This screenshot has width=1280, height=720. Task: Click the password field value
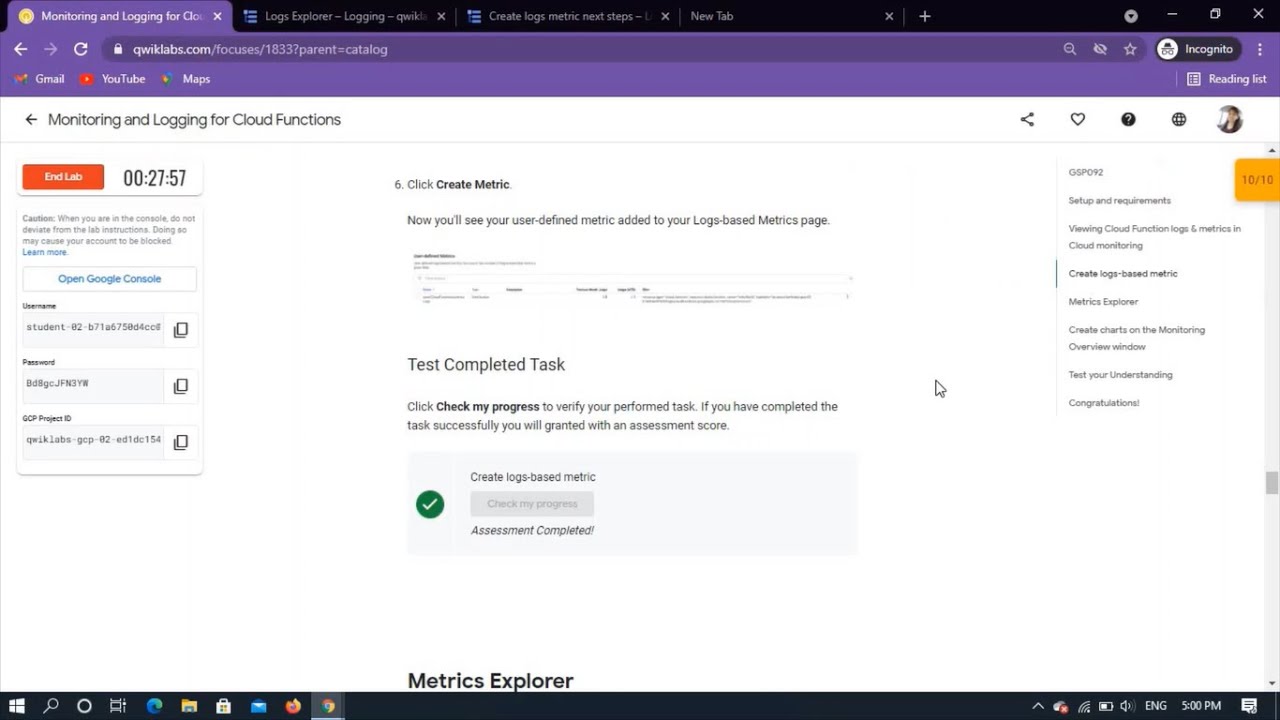(x=93, y=384)
